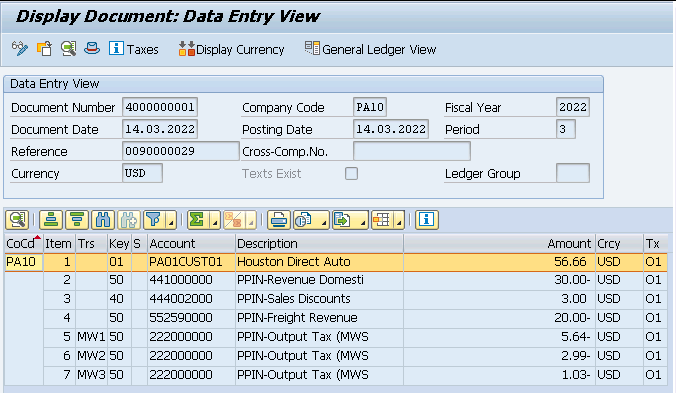Click account 552590000 in item 4

tap(191, 318)
